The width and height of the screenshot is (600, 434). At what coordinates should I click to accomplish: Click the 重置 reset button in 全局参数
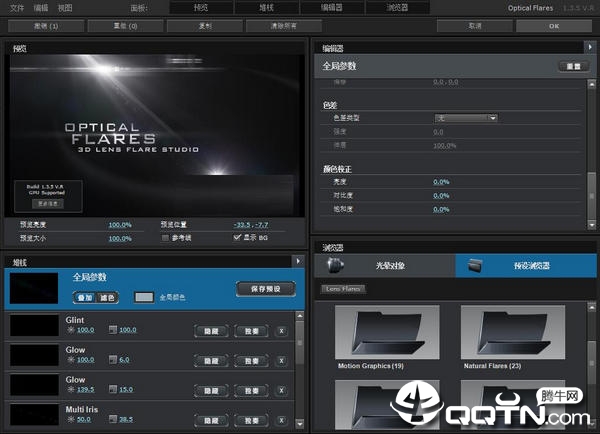click(573, 66)
